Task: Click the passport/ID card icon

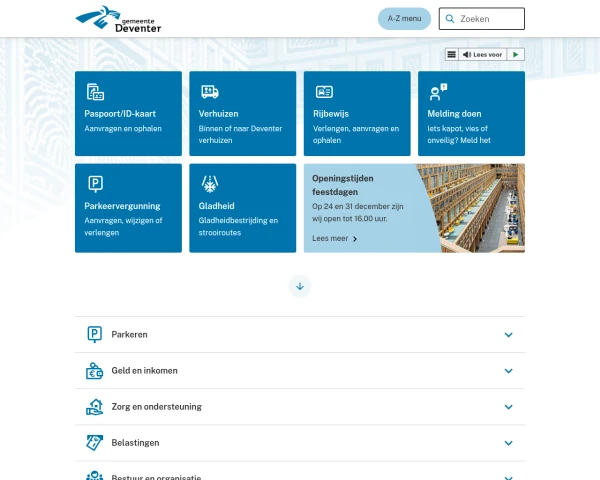Action: [x=95, y=92]
